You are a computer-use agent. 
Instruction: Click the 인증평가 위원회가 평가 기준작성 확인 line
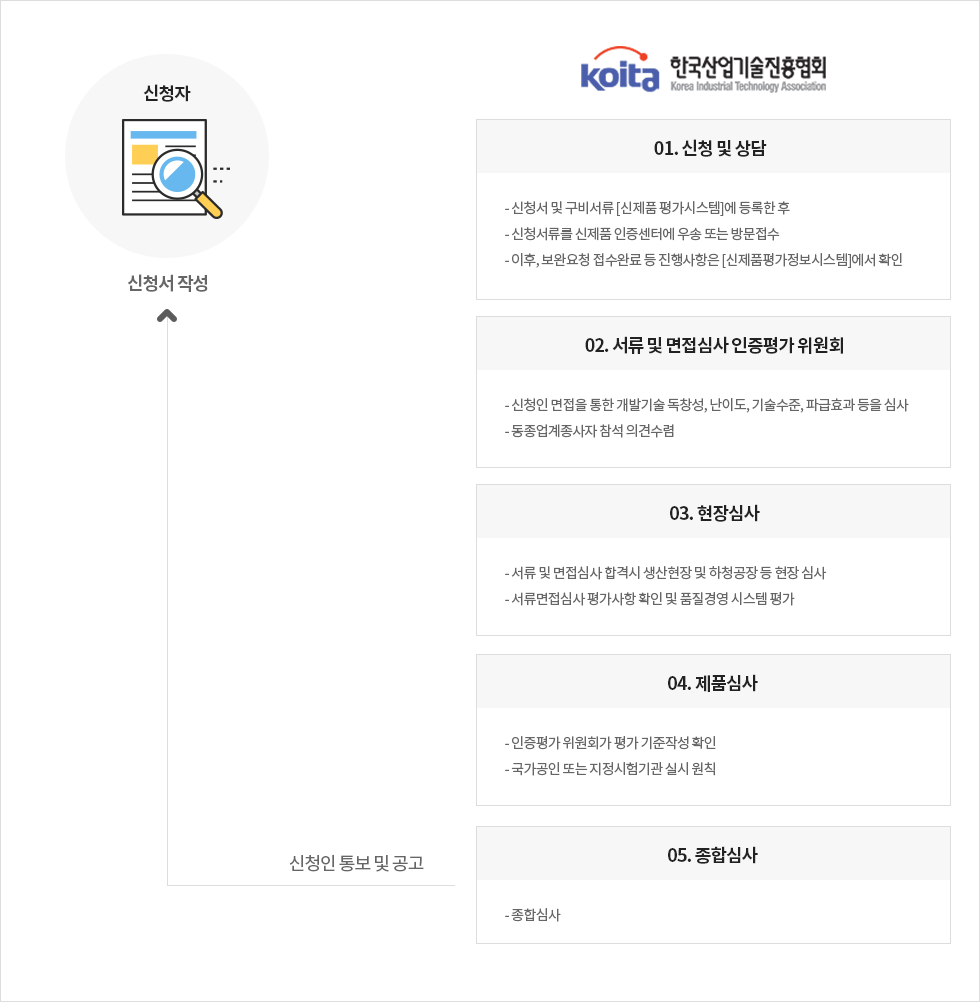(x=610, y=743)
